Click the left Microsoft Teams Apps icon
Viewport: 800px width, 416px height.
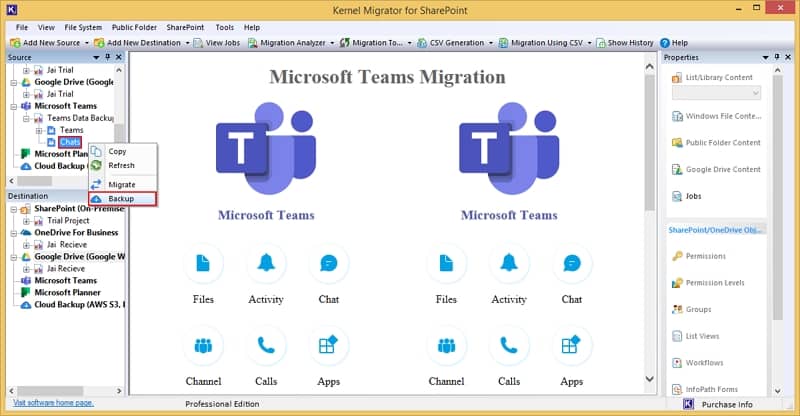pos(329,346)
